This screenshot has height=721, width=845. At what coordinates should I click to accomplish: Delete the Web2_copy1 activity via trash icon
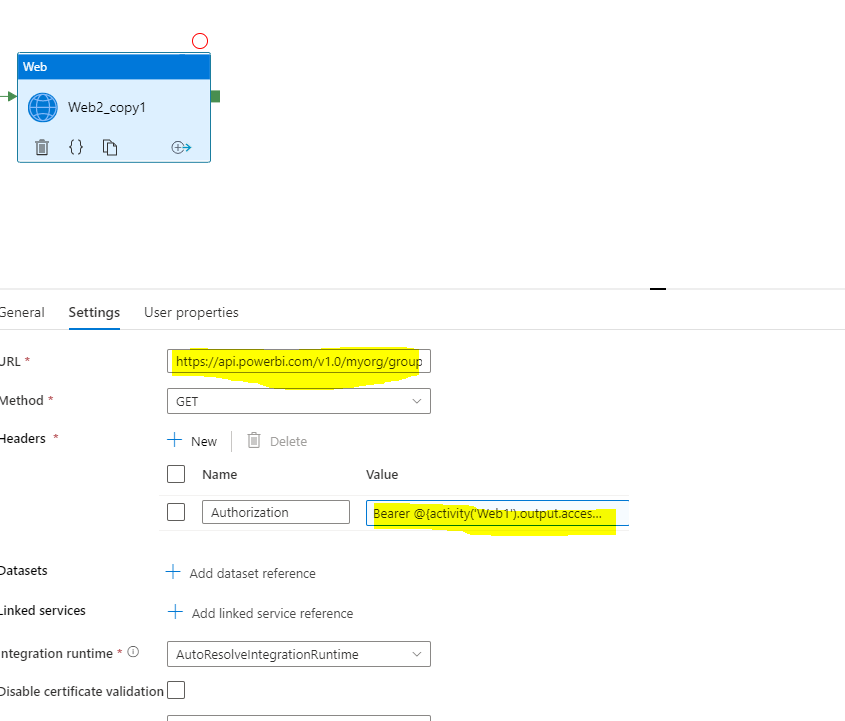[x=40, y=146]
